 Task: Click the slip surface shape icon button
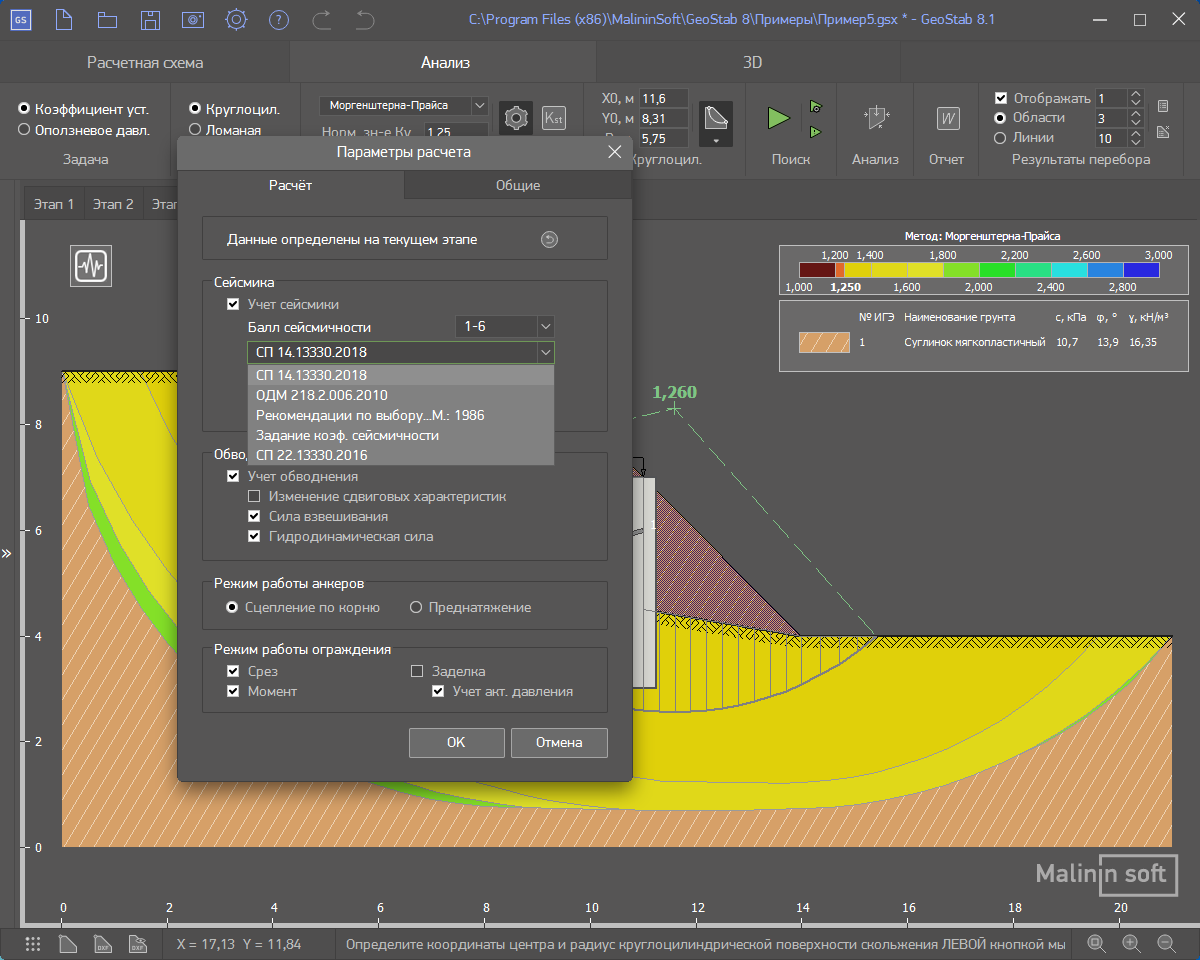(715, 122)
